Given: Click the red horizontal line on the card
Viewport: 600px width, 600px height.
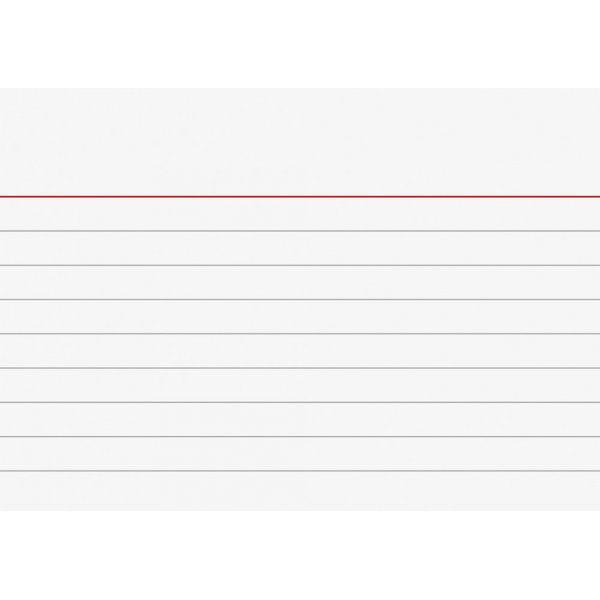Looking at the screenshot, I should tap(300, 196).
